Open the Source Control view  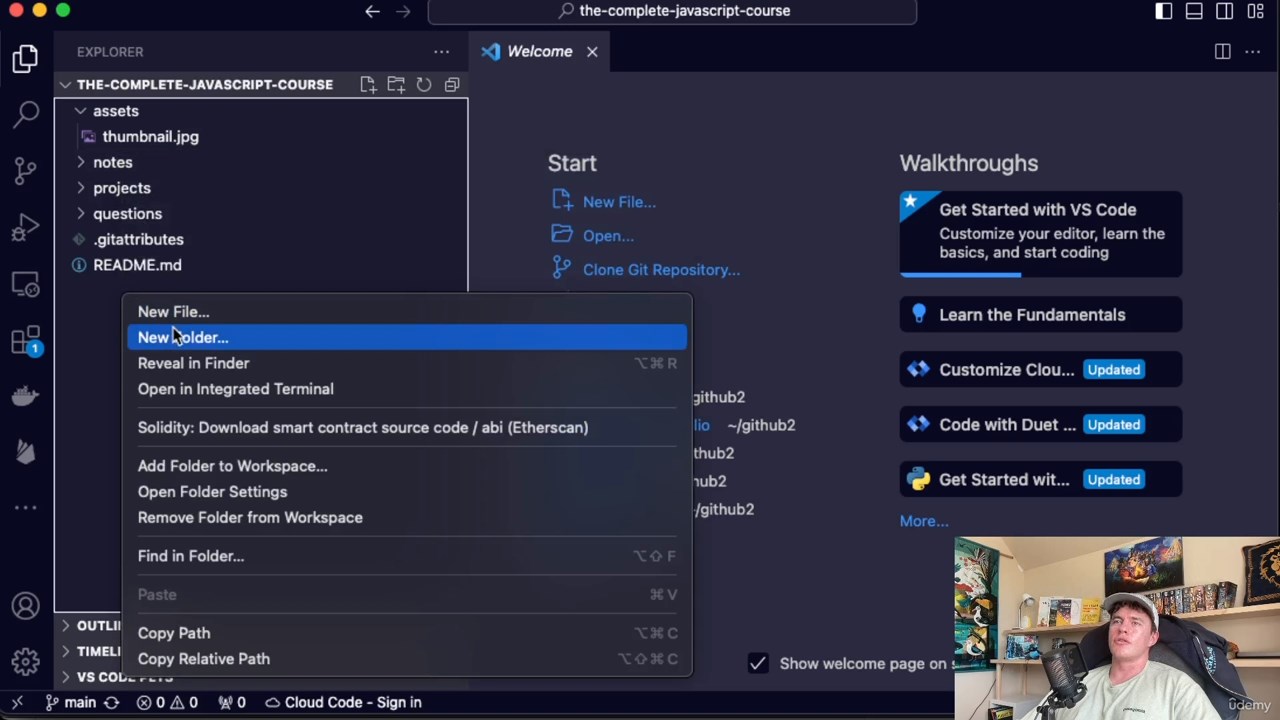26,171
